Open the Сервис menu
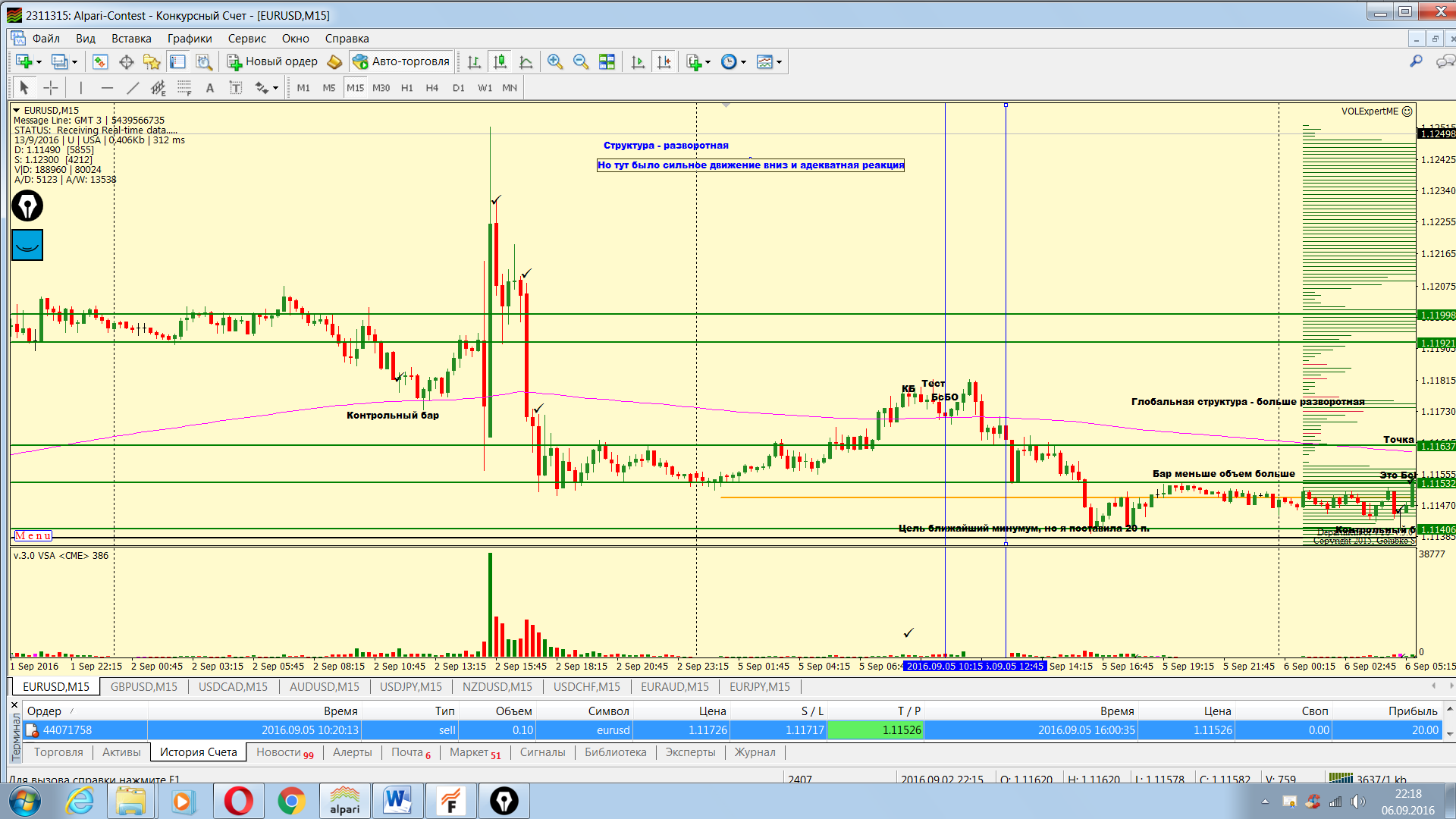The width and height of the screenshot is (1456, 819). point(246,39)
